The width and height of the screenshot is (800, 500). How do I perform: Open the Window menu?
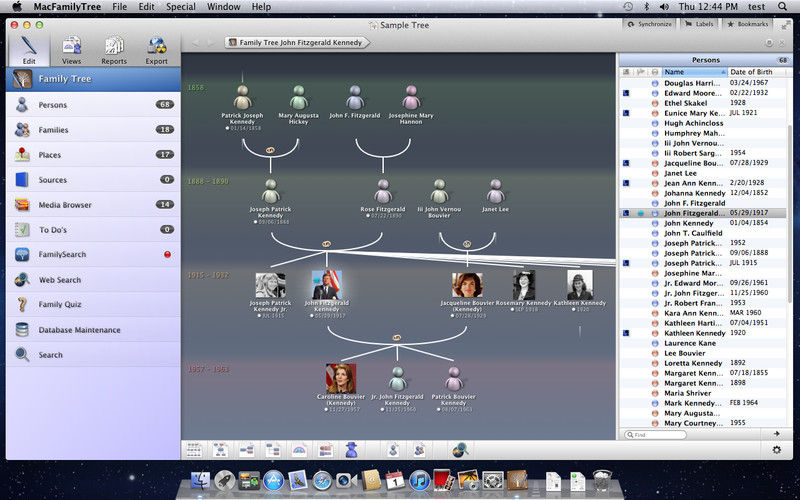click(223, 7)
